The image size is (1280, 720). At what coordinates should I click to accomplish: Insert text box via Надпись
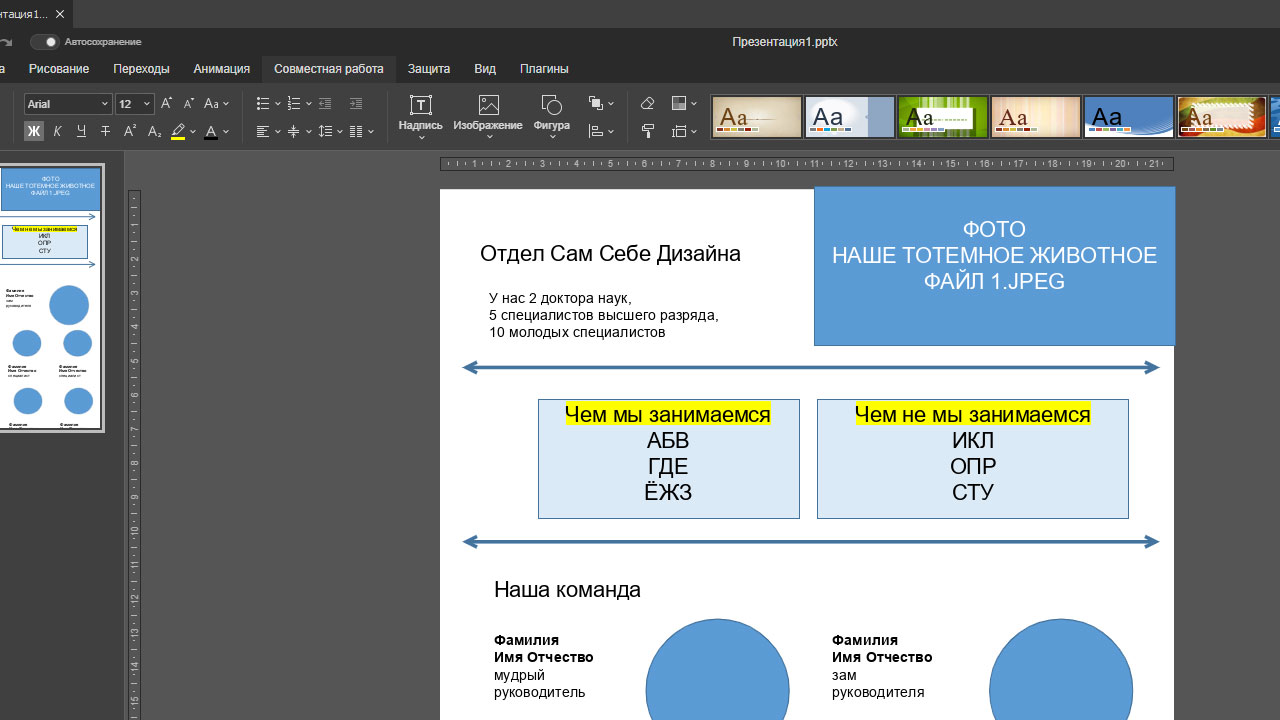coord(420,112)
